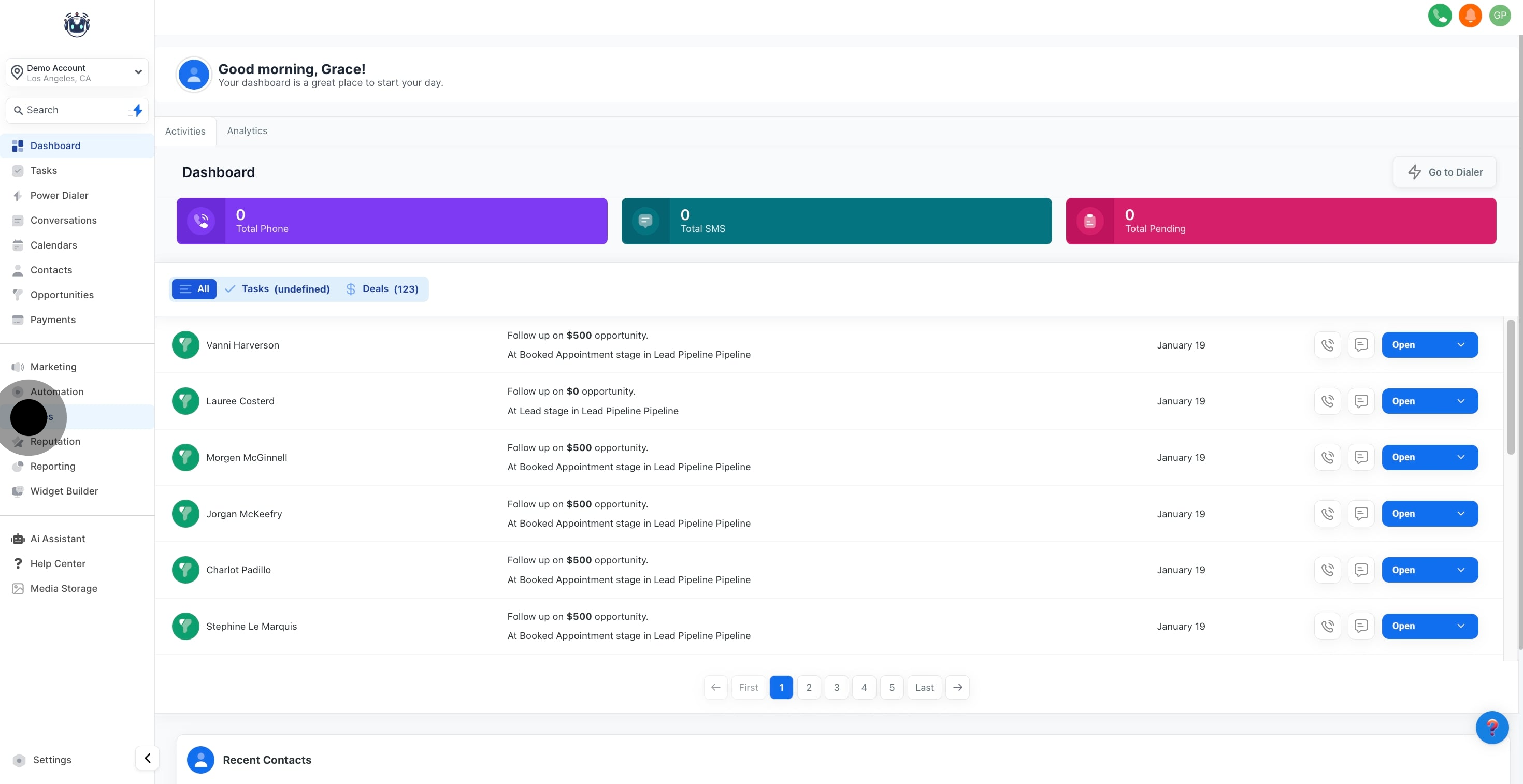Collapse the sidebar with chevron button
The width and height of the screenshot is (1523, 784).
[147, 758]
